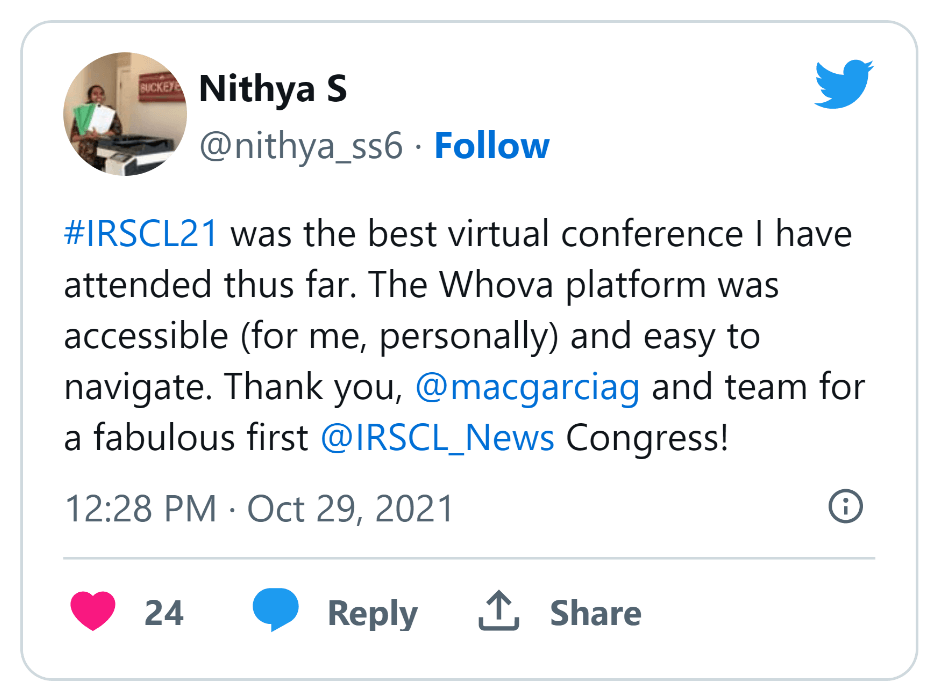Screen dimensions: 936x695
Task: Click the blue reply speech bubble icon
Action: [275, 610]
